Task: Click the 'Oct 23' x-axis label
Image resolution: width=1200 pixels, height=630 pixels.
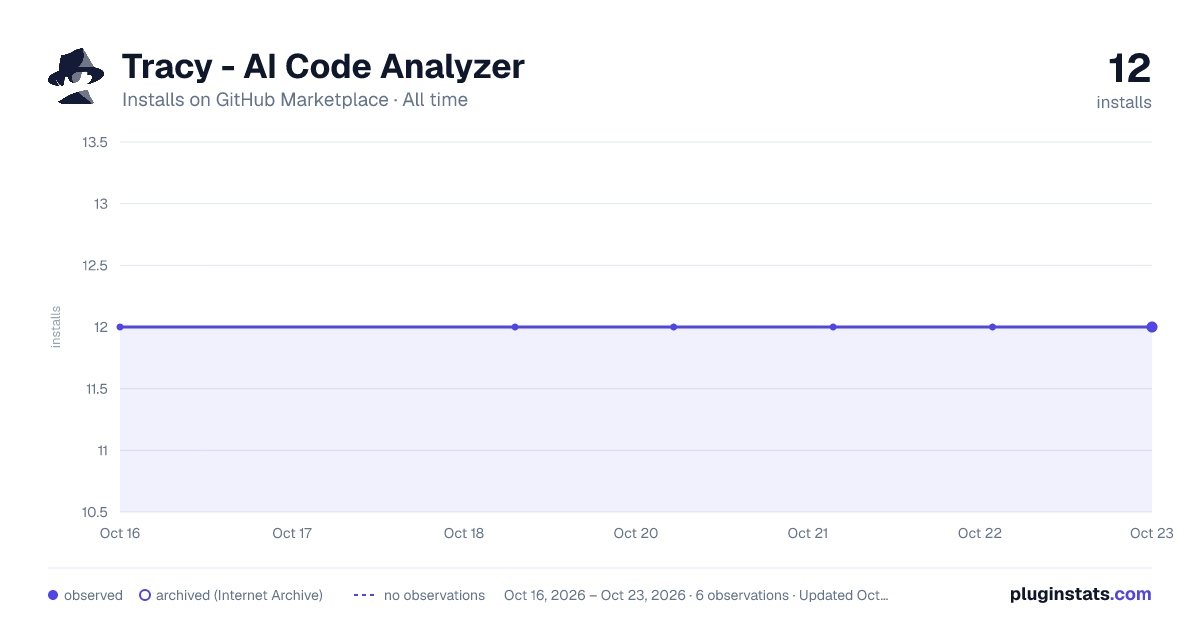Action: (1151, 533)
